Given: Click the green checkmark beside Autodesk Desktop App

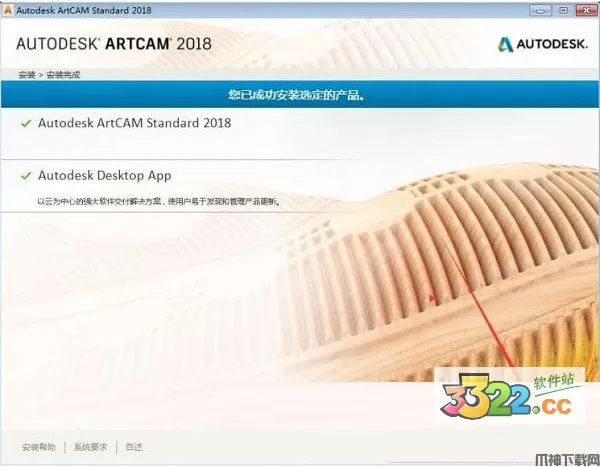Looking at the screenshot, I should [26, 176].
